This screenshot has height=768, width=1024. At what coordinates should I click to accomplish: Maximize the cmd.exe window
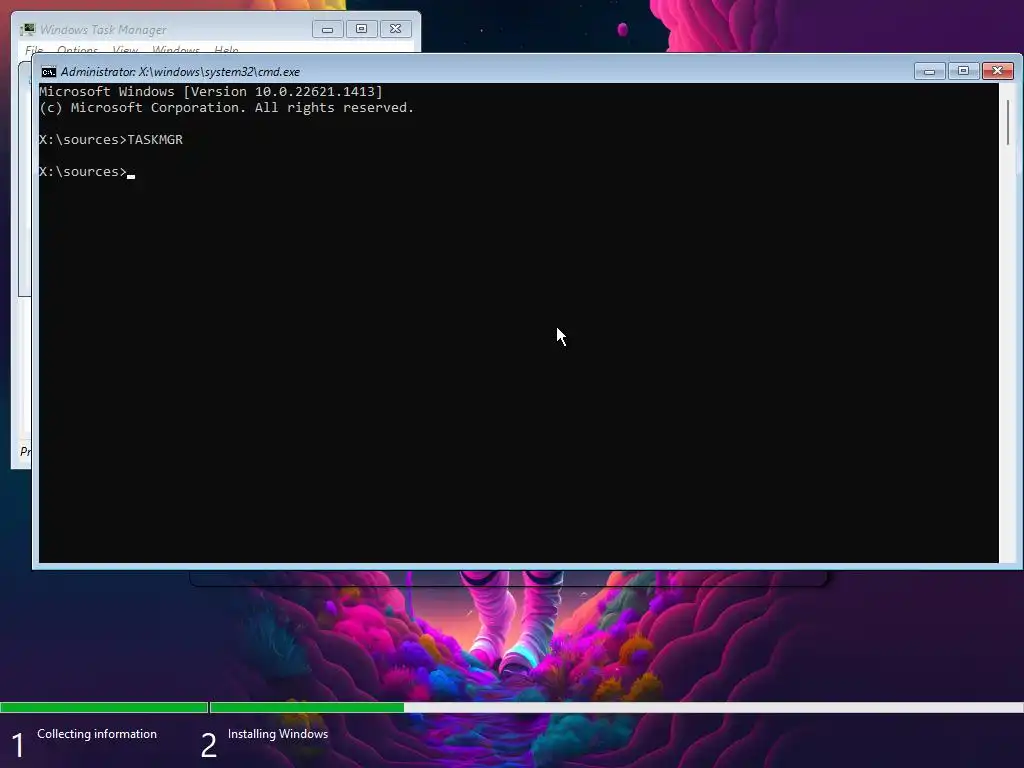963,71
